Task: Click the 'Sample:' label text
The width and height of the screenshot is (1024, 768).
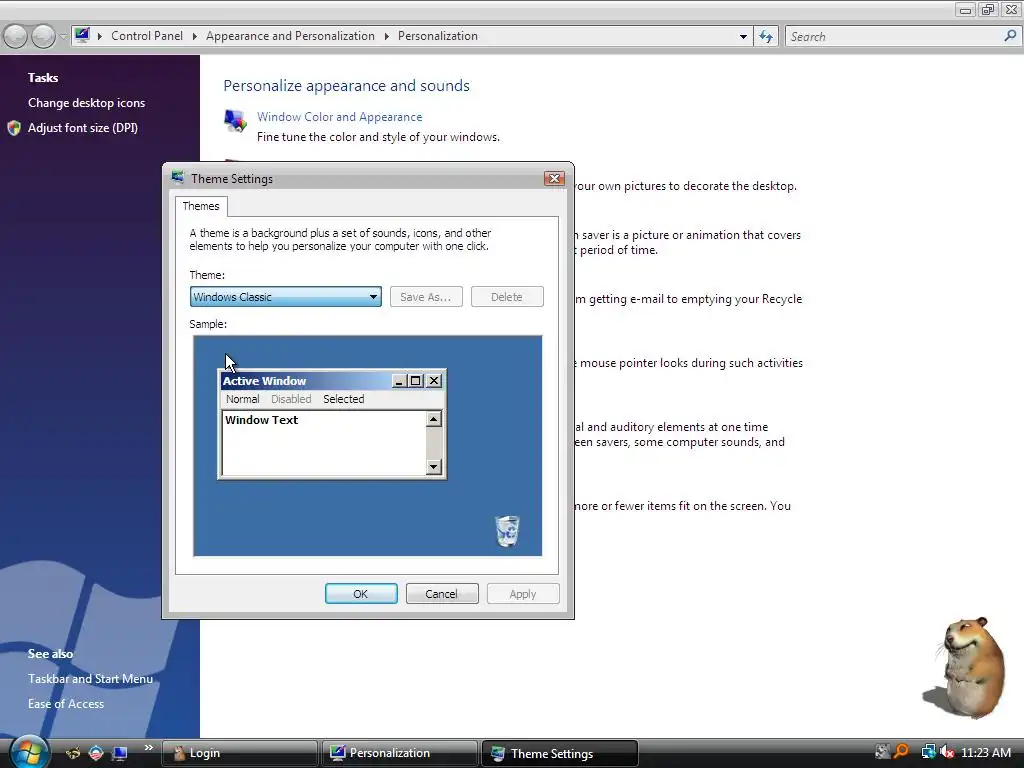Action: (208, 324)
